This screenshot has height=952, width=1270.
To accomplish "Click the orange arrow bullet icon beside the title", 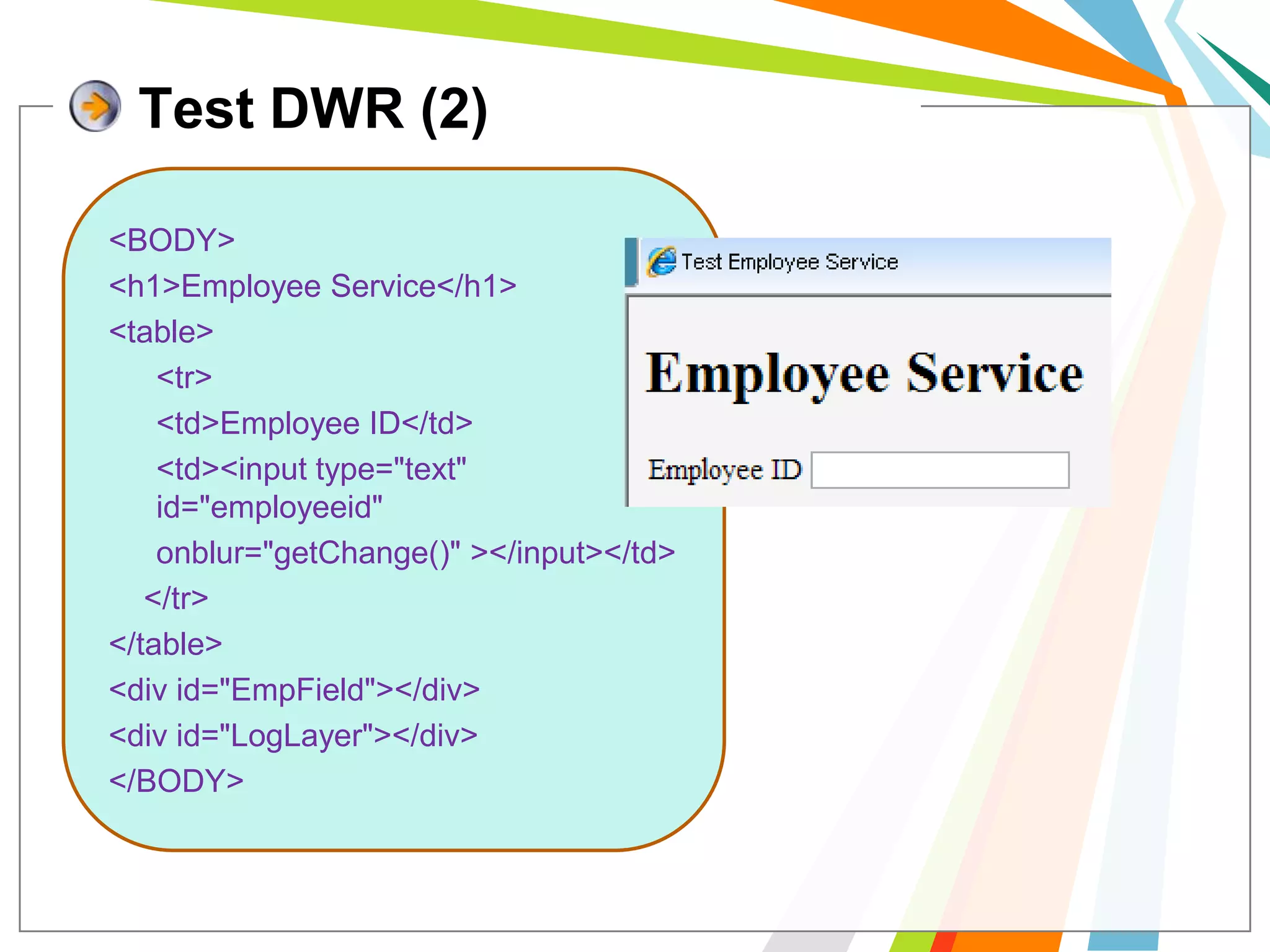I will [x=95, y=106].
